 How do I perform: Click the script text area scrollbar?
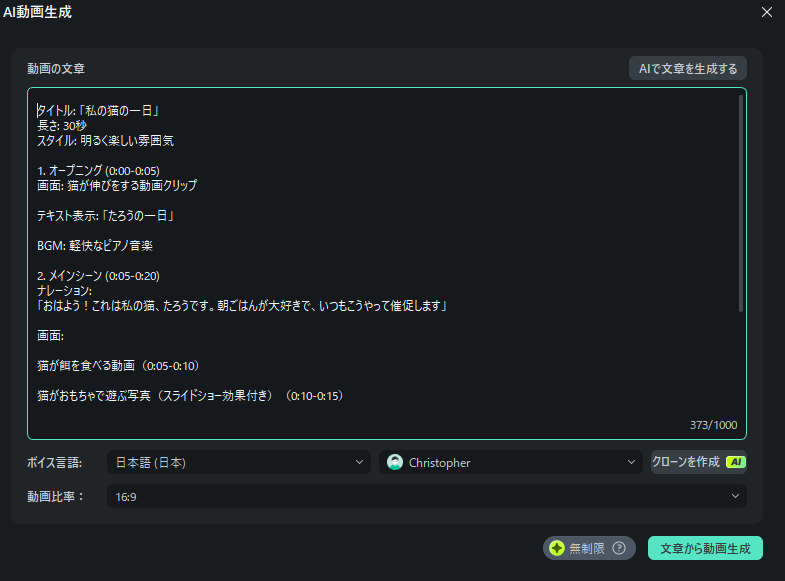(741, 203)
